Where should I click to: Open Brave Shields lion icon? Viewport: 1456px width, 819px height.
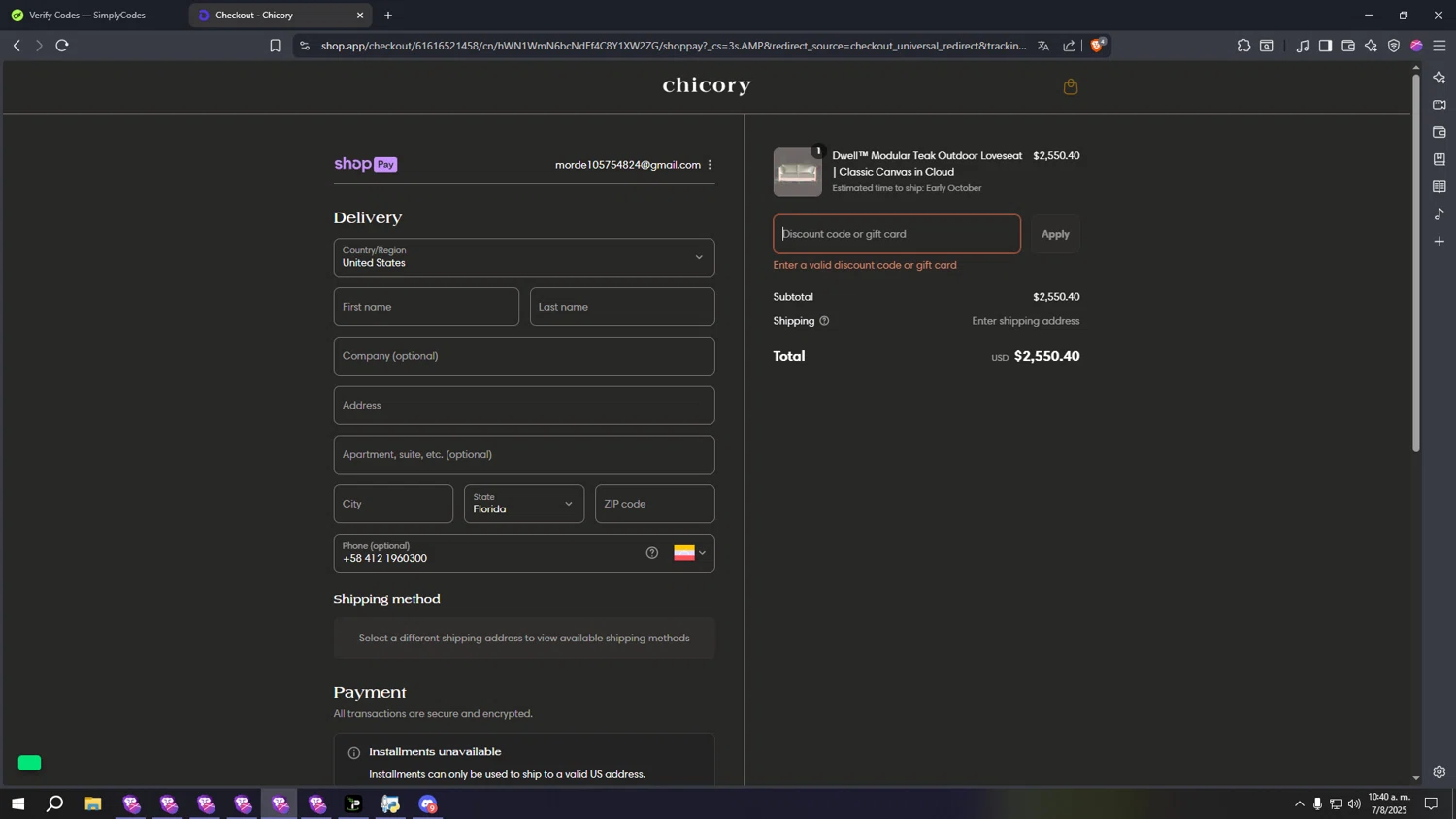[x=1097, y=46]
